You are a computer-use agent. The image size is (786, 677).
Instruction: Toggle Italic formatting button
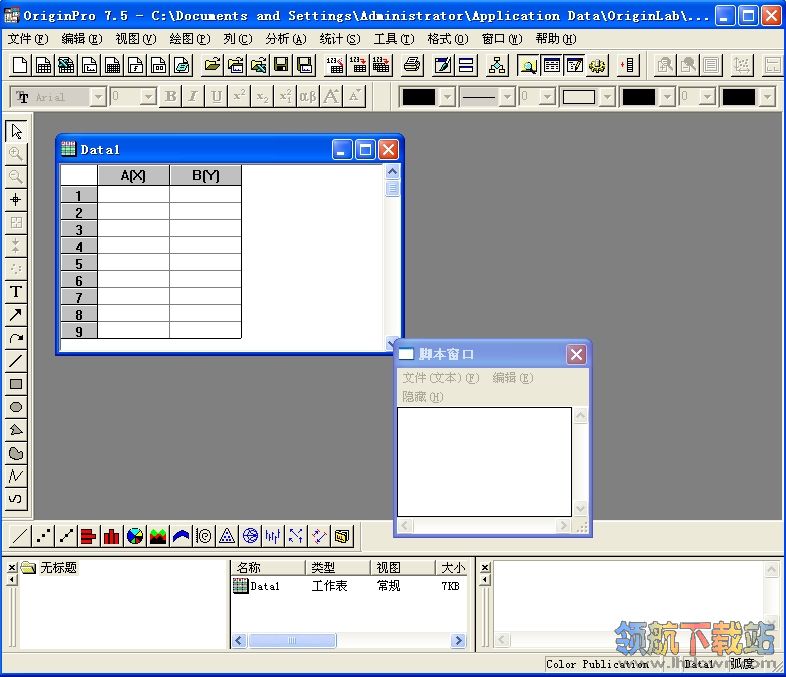tap(193, 96)
